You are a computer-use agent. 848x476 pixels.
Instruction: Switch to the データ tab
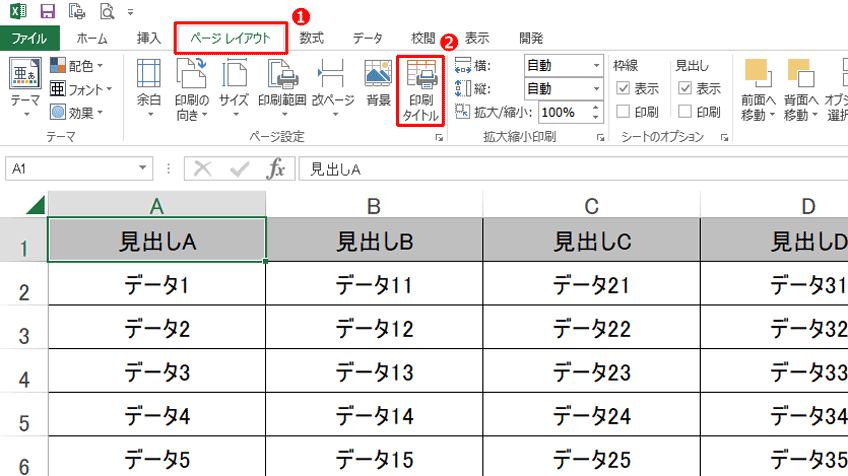(x=368, y=38)
